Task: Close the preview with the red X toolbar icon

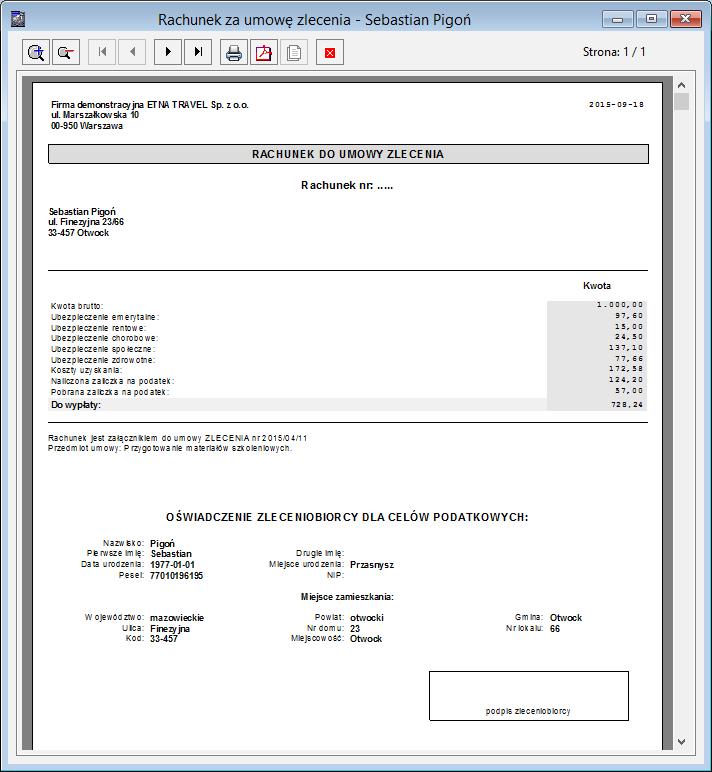Action: [330, 52]
